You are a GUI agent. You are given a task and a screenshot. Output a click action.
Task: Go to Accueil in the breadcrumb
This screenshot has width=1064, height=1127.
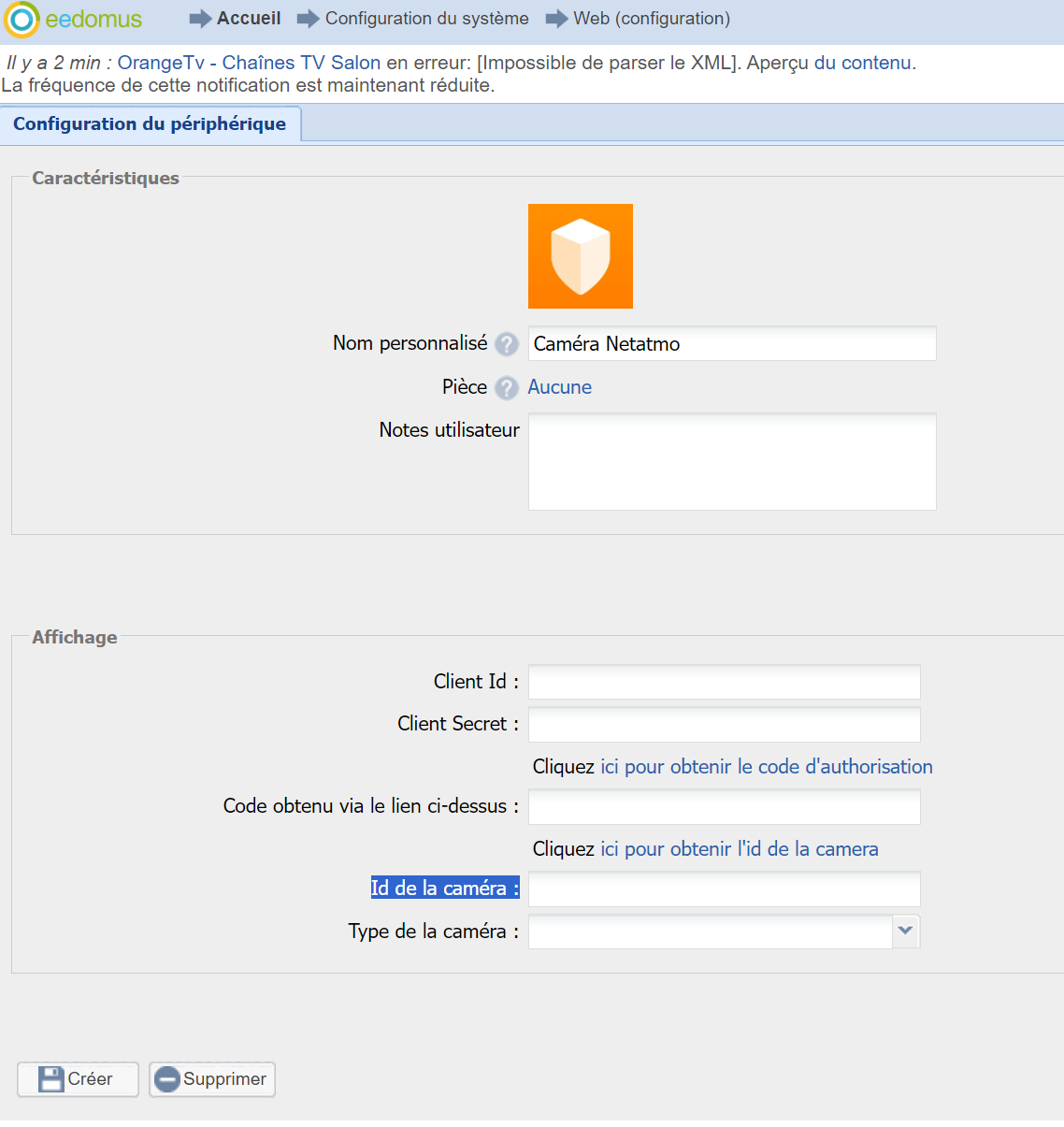(248, 19)
